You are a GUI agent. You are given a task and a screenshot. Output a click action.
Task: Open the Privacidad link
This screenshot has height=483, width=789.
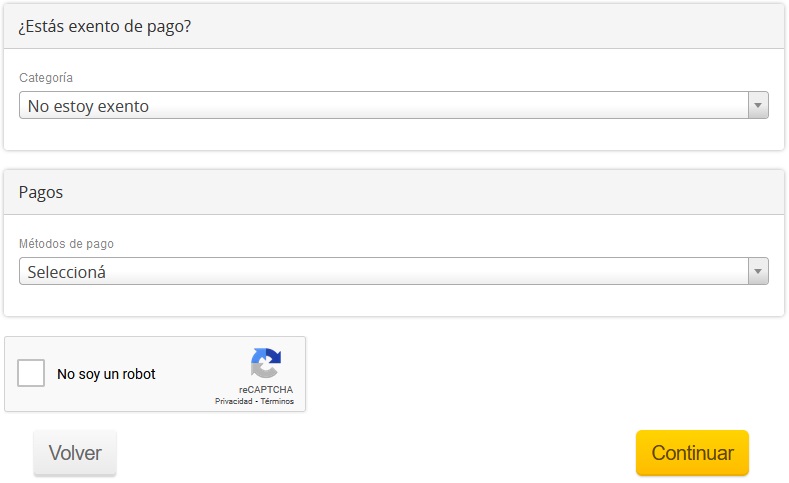click(234, 401)
